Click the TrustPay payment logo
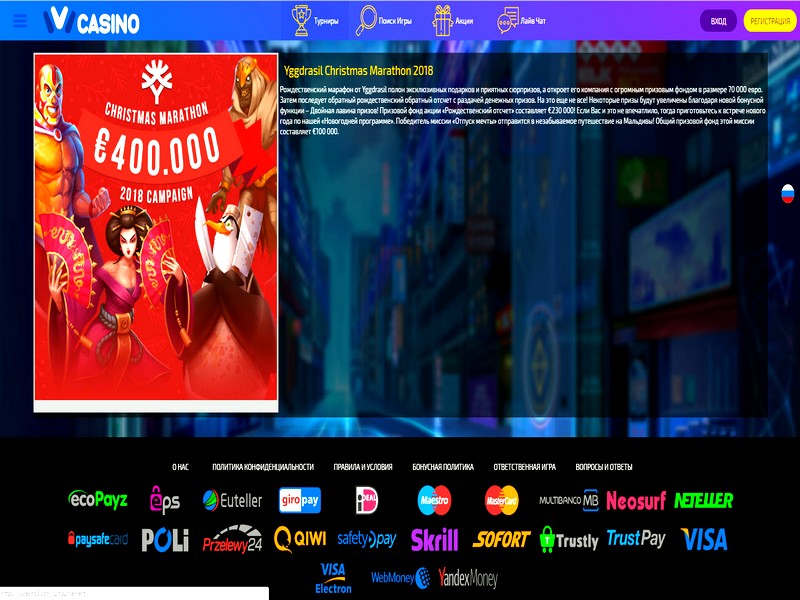800x600 pixels. click(636, 539)
